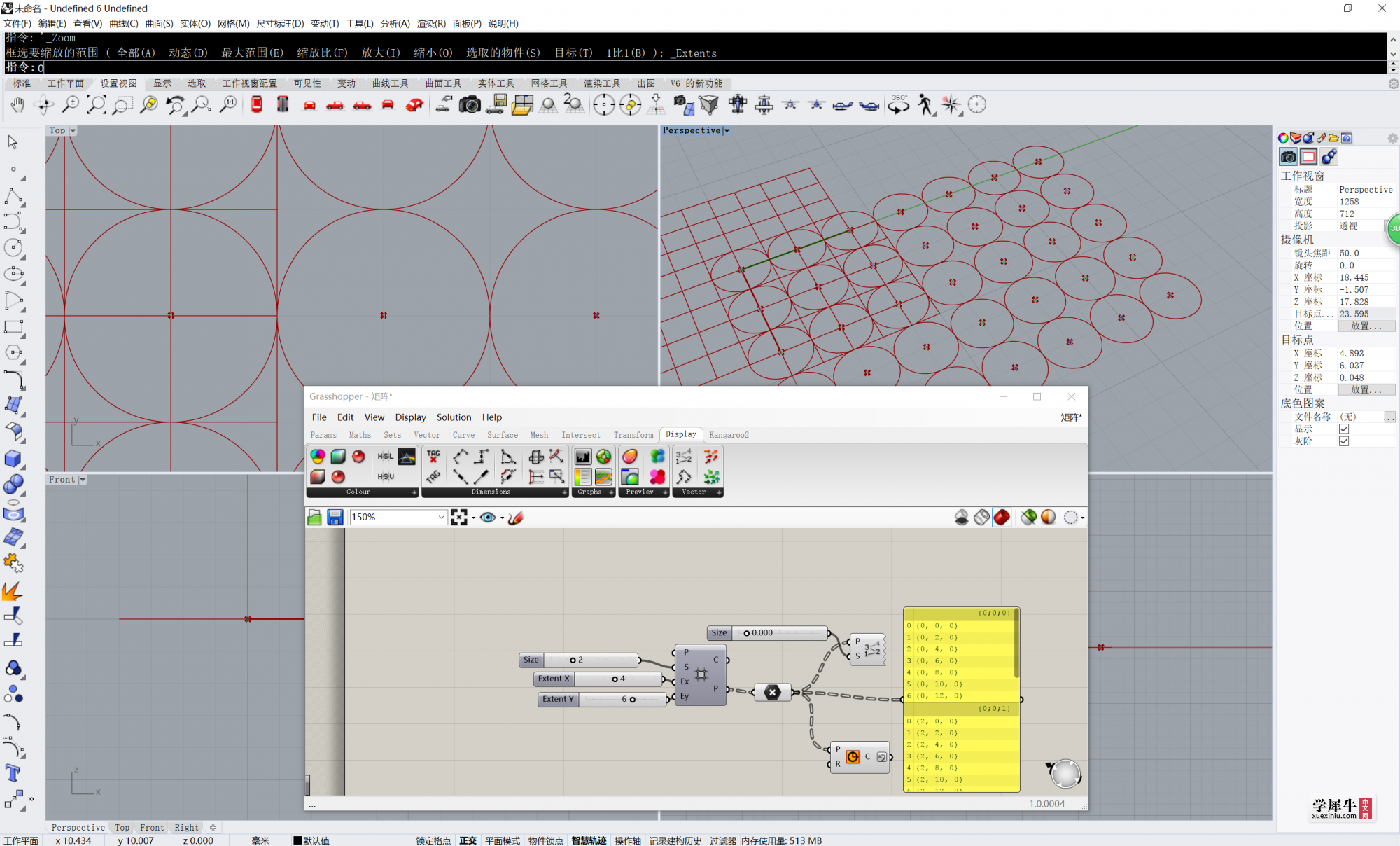The width and height of the screenshot is (1400, 846).
Task: Toggle the 灰阶 grayscale checkbox
Action: [x=1344, y=441]
